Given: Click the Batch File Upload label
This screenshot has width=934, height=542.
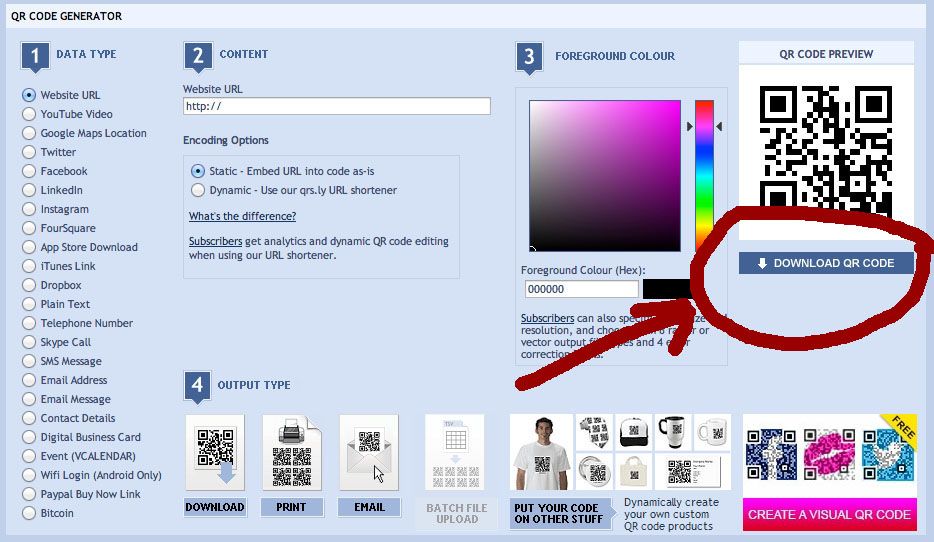Looking at the screenshot, I should (x=457, y=513).
